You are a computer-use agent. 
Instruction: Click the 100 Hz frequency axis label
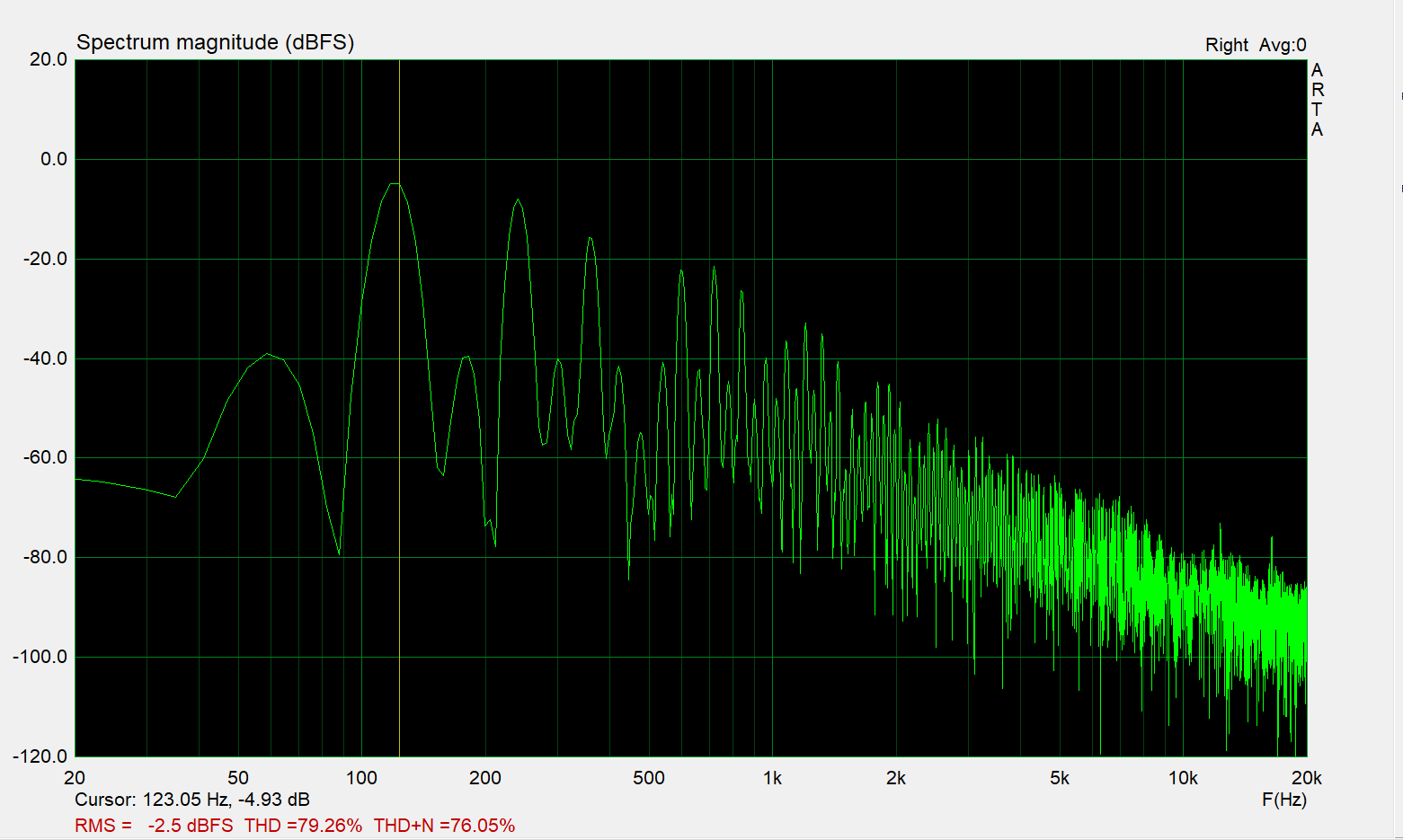(361, 778)
